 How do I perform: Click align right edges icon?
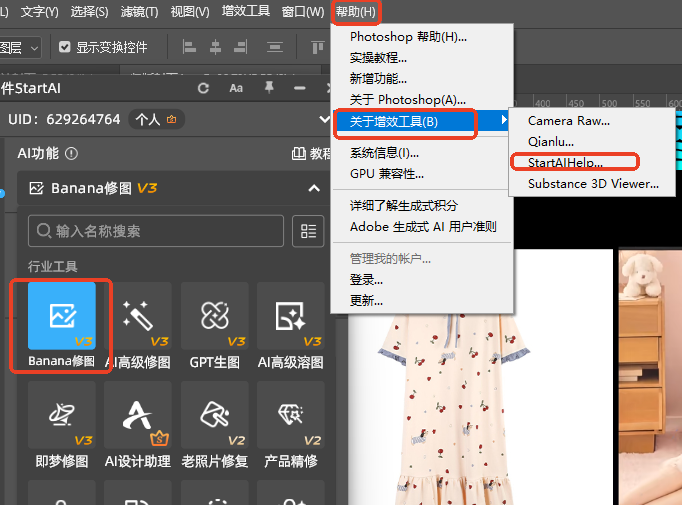click(241, 47)
